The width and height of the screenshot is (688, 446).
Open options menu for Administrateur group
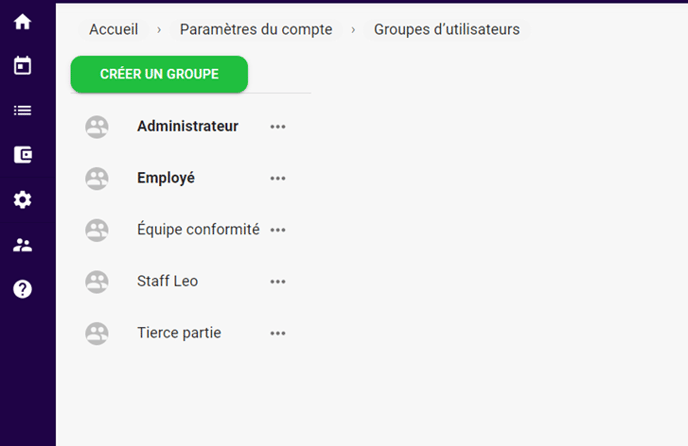pyautogui.click(x=278, y=127)
